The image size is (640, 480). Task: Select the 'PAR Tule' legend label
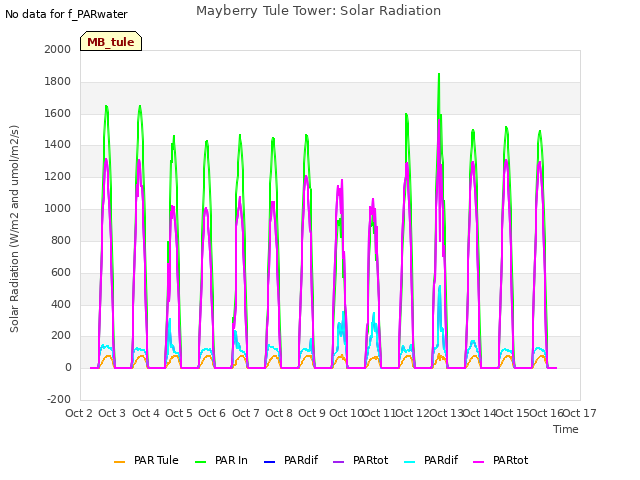(156, 460)
